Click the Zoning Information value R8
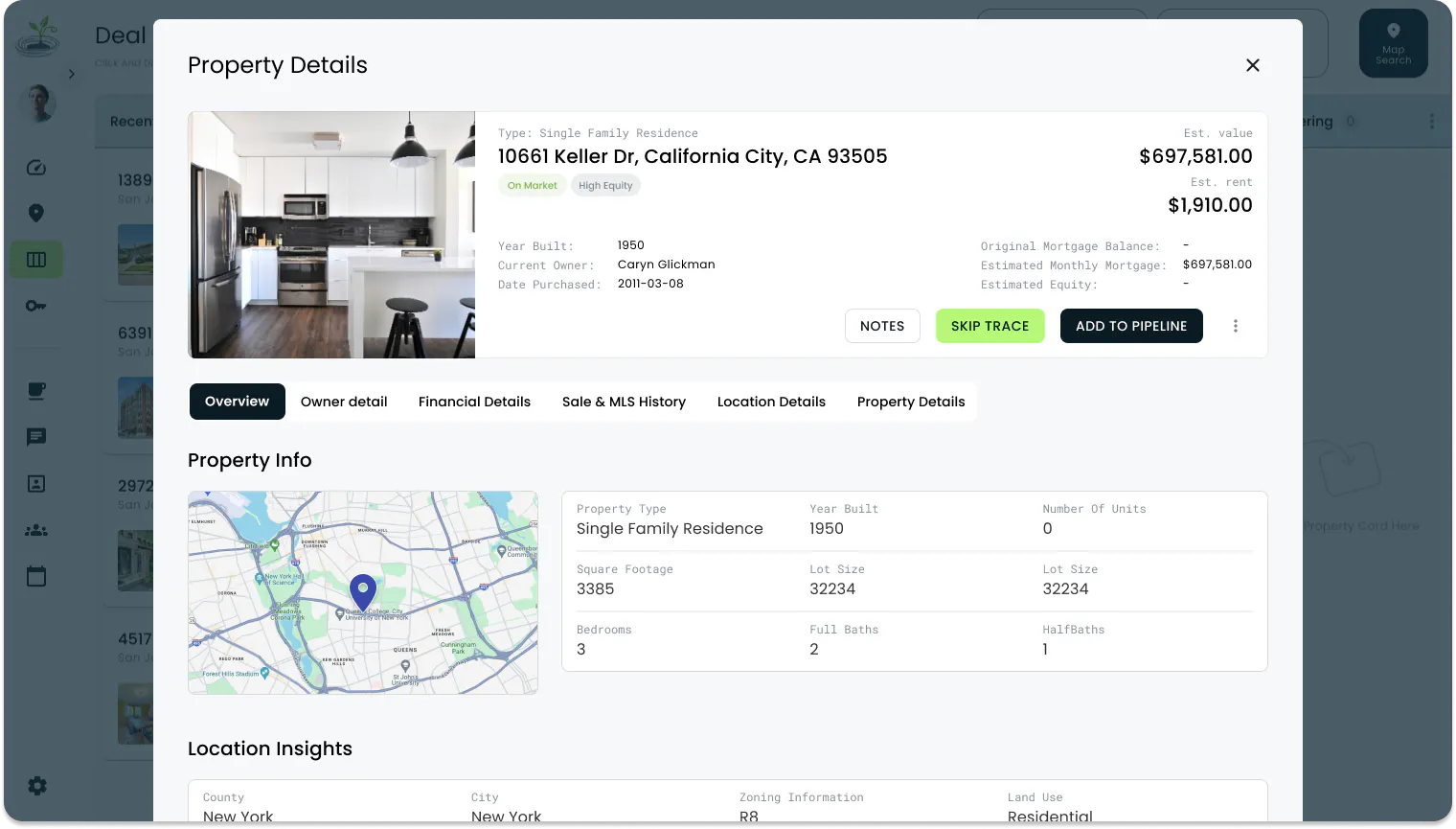This screenshot has width=1456, height=829. click(749, 817)
